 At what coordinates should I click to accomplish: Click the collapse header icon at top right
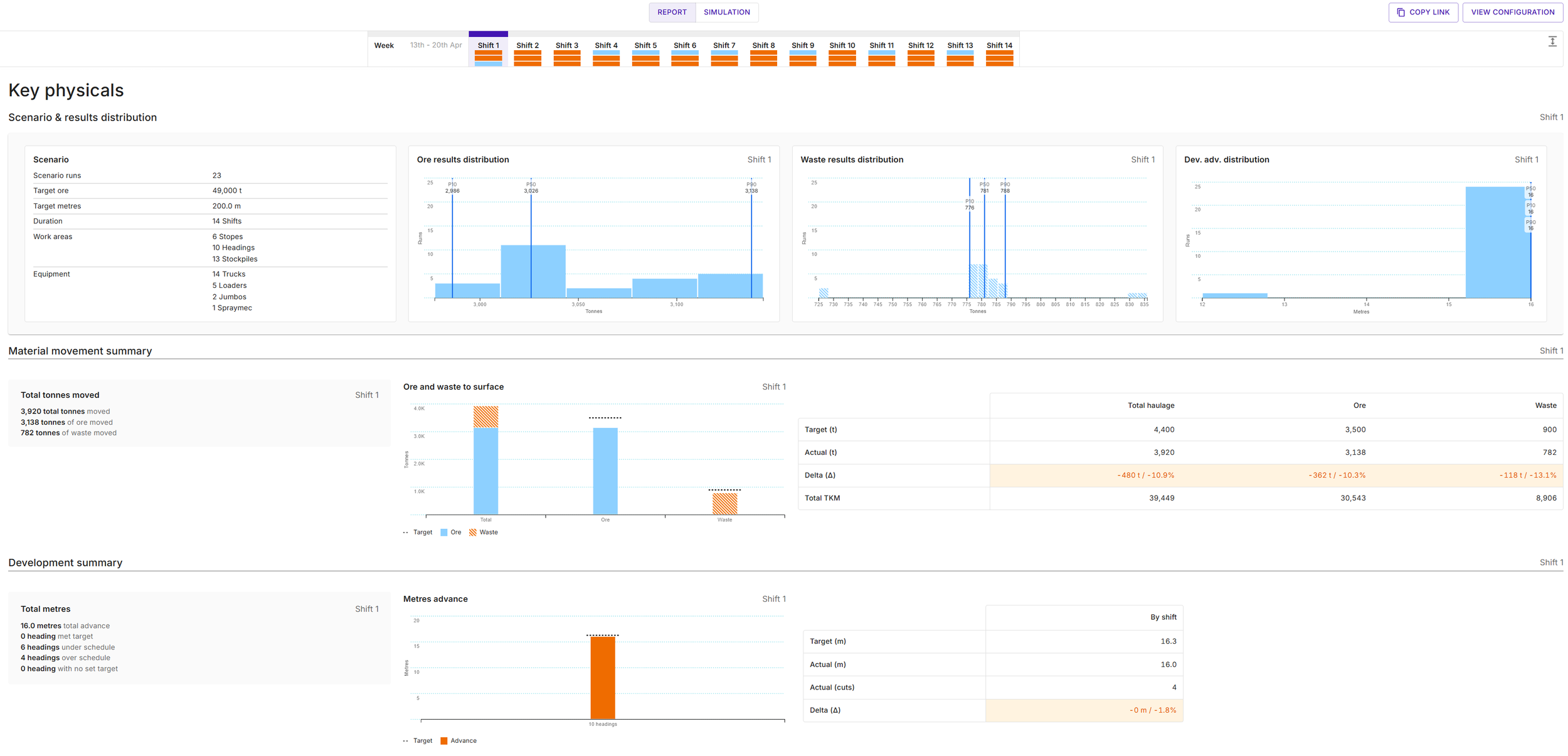[x=1552, y=41]
